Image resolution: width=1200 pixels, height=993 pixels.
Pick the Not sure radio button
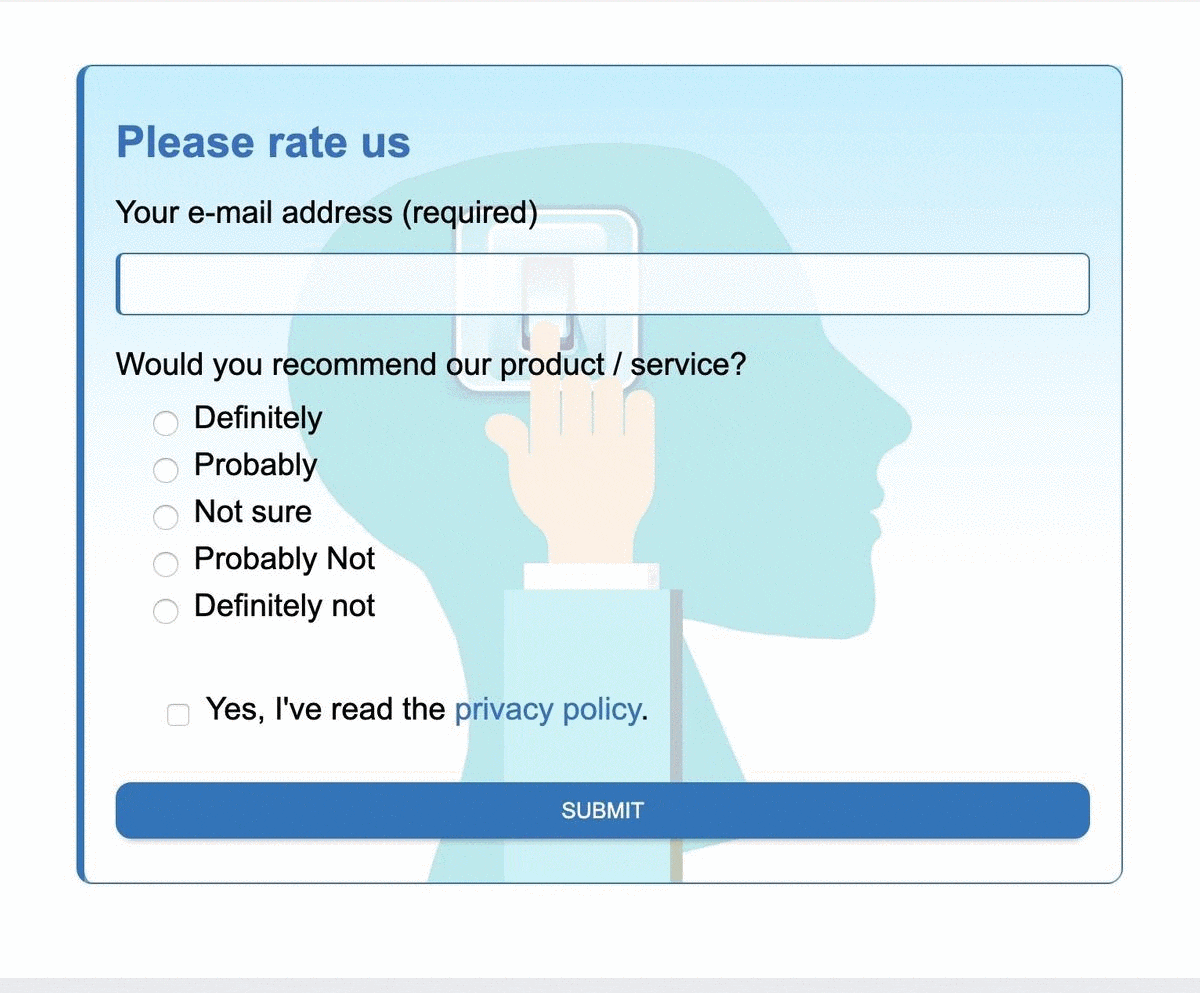pos(165,517)
